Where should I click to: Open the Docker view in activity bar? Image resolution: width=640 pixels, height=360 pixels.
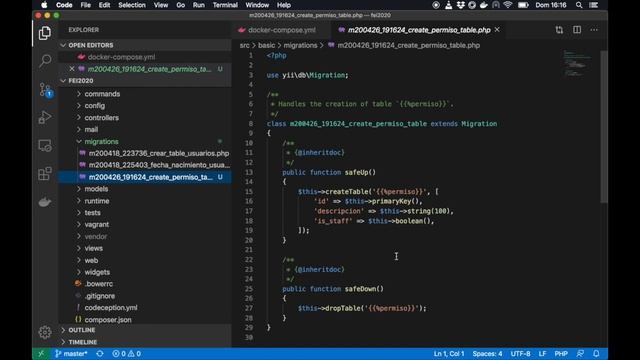tap(45, 202)
